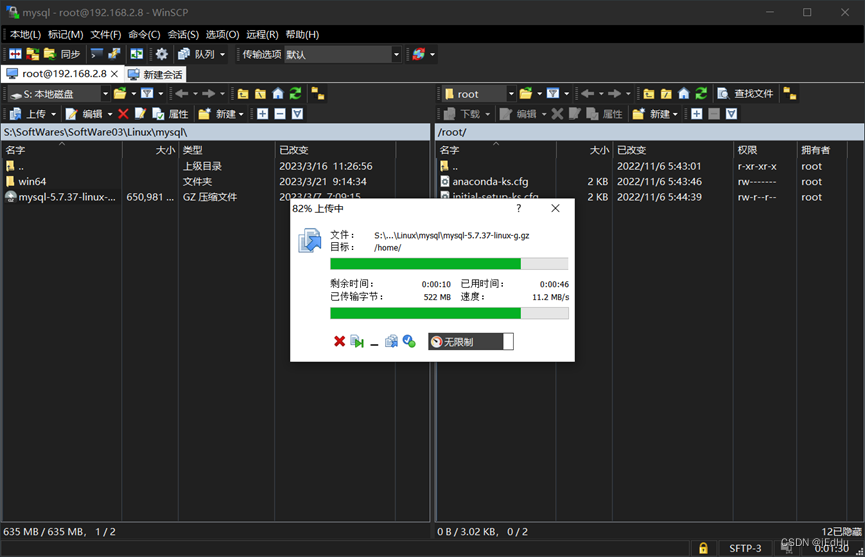
Task: Sort local files by 类型 column
Action: click(x=226, y=150)
